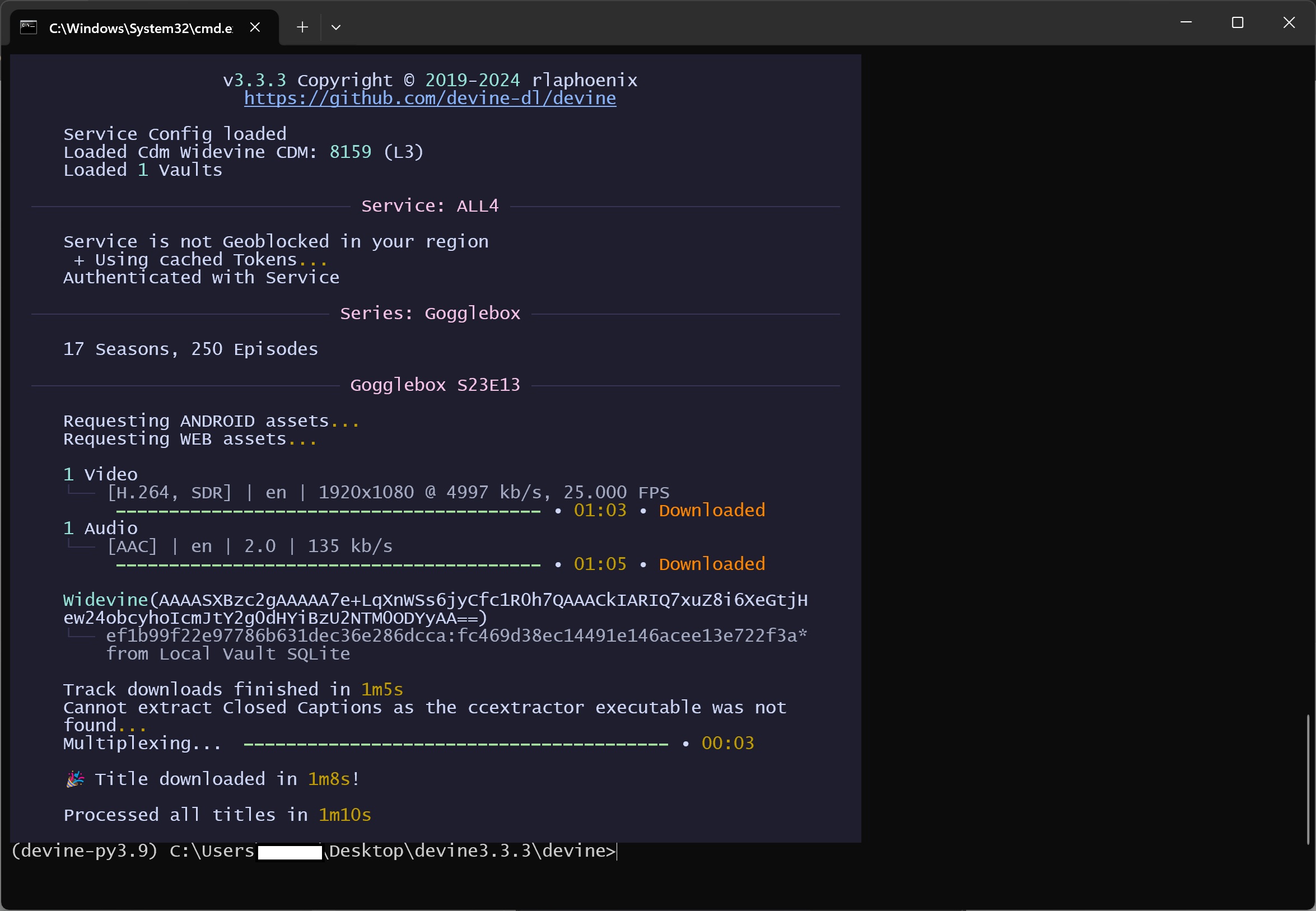This screenshot has height=911, width=1316.
Task: Click the party popper emoji icon
Action: pyautogui.click(x=75, y=778)
